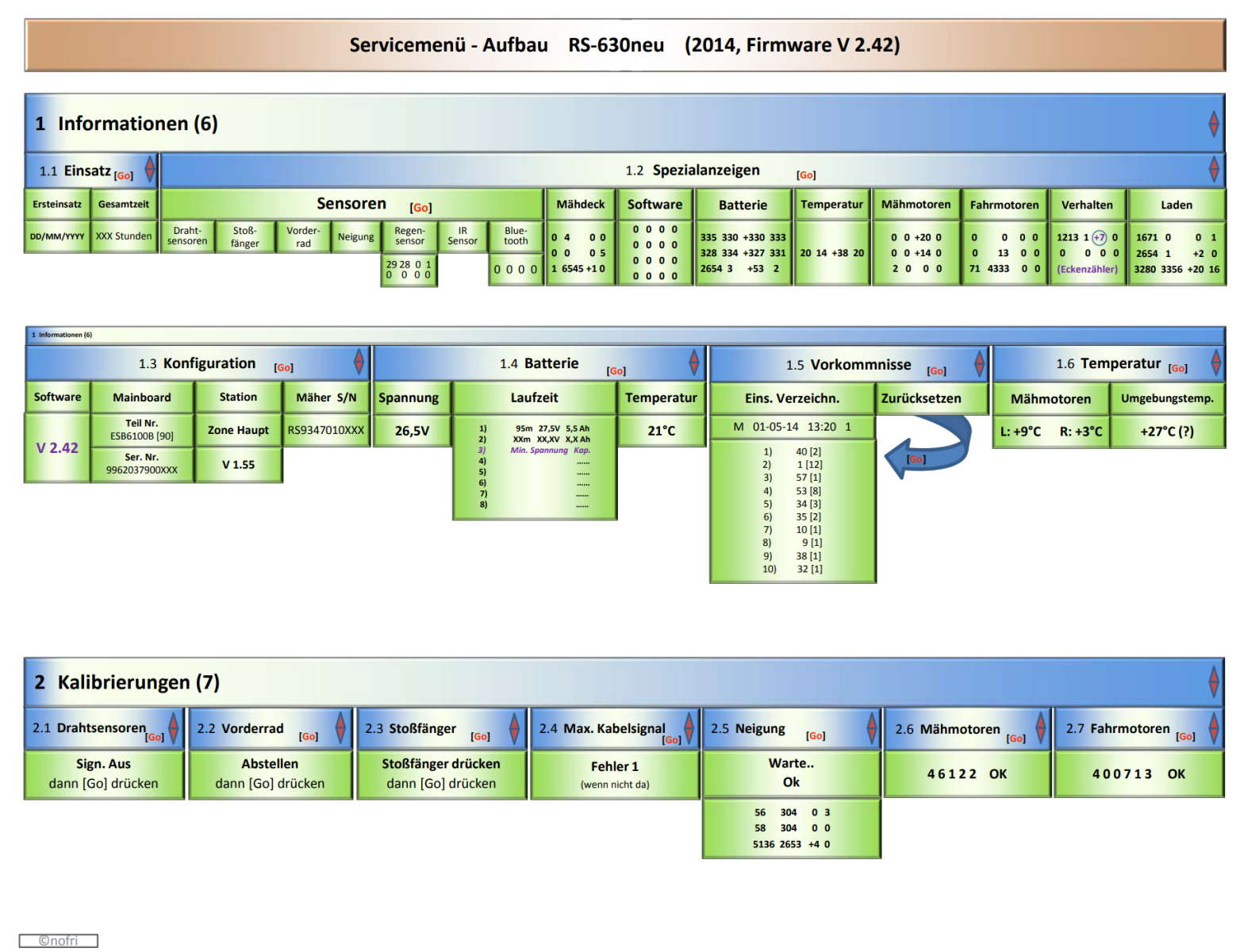
Task: Click red arrows beside Kalibrierungen (7) header
Action: pos(1213,681)
